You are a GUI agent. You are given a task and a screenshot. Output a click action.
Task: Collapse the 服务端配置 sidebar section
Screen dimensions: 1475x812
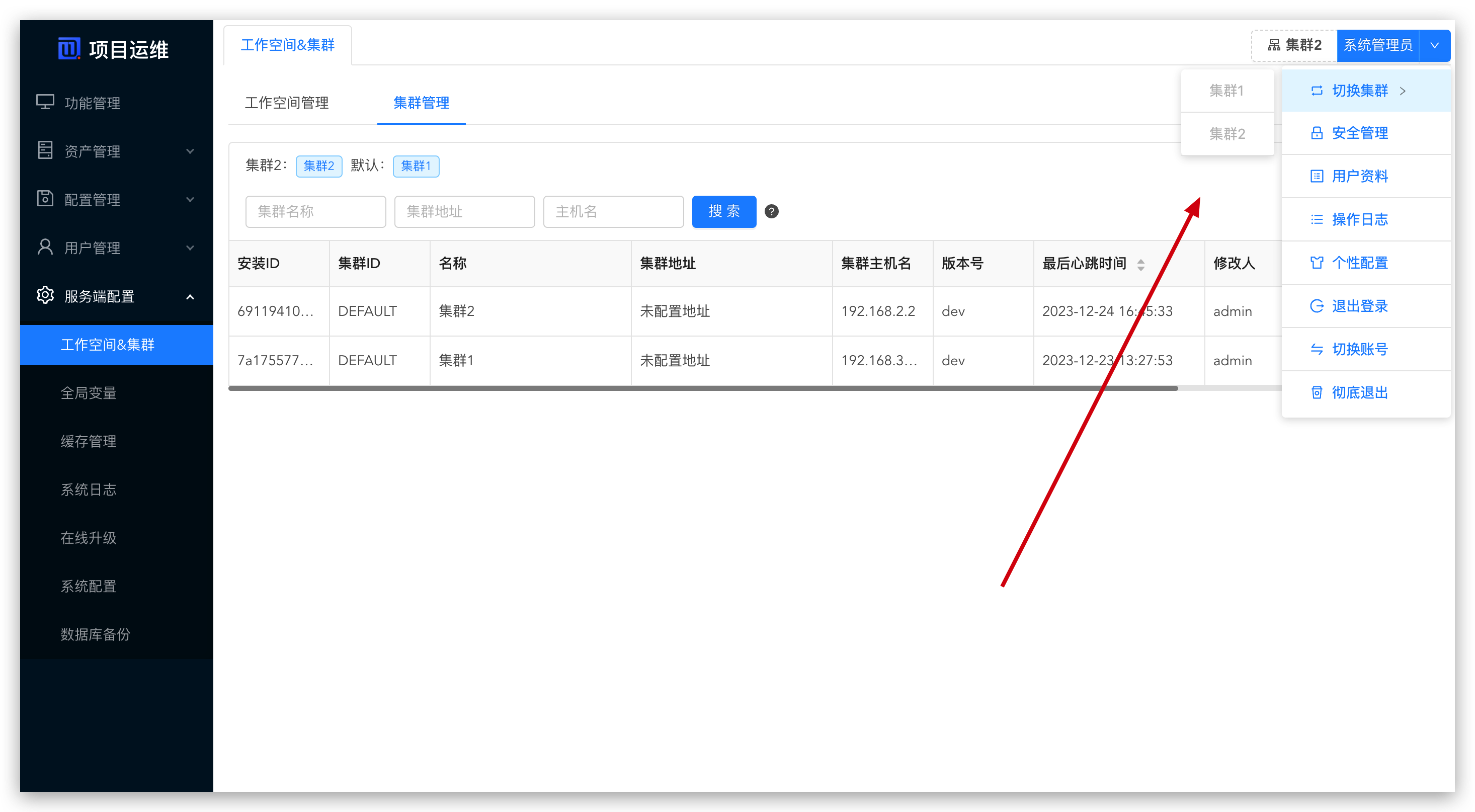190,297
